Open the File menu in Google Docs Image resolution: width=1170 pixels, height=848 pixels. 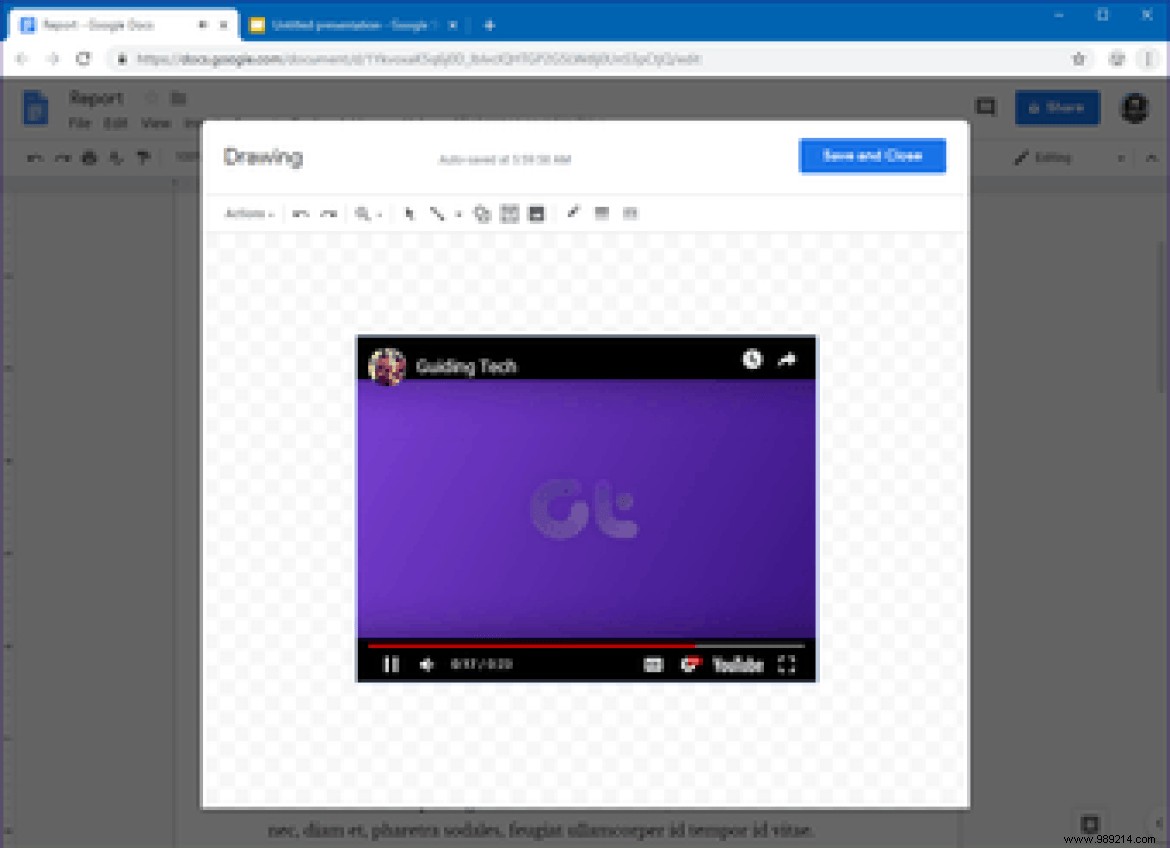[78, 123]
